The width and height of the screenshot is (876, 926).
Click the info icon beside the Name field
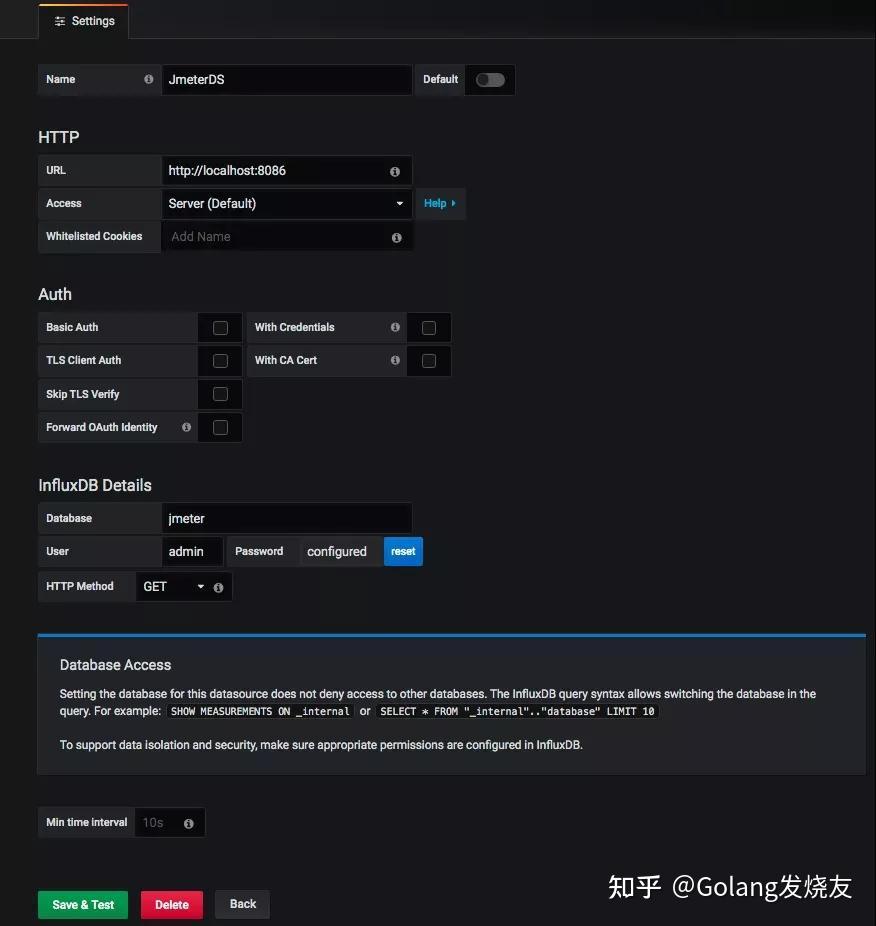pyautogui.click(x=148, y=79)
